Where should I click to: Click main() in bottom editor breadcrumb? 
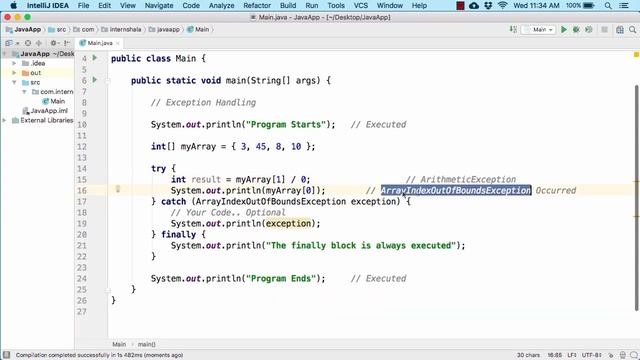click(x=147, y=344)
